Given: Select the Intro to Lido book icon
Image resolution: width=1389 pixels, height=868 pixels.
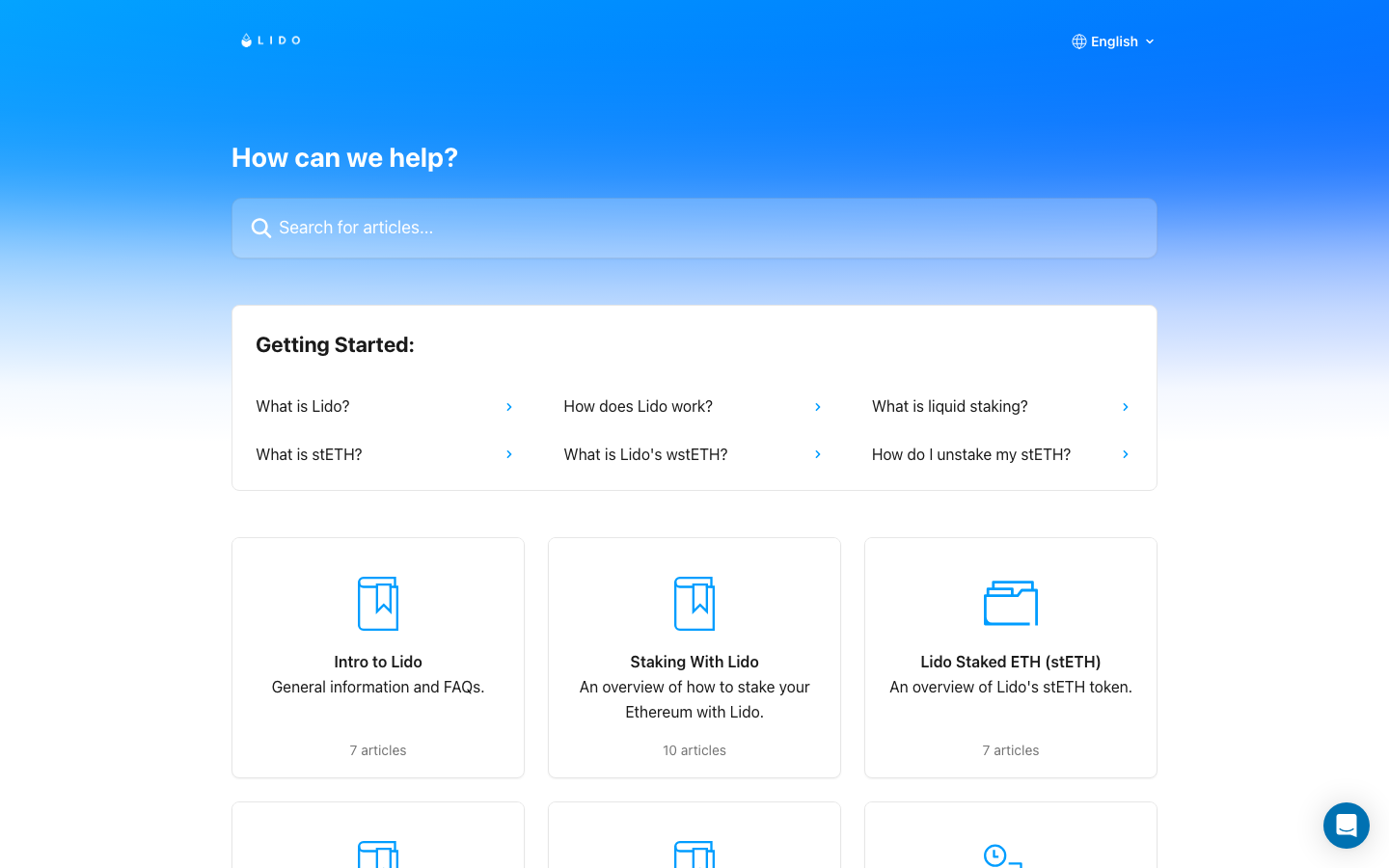Looking at the screenshot, I should [378, 602].
